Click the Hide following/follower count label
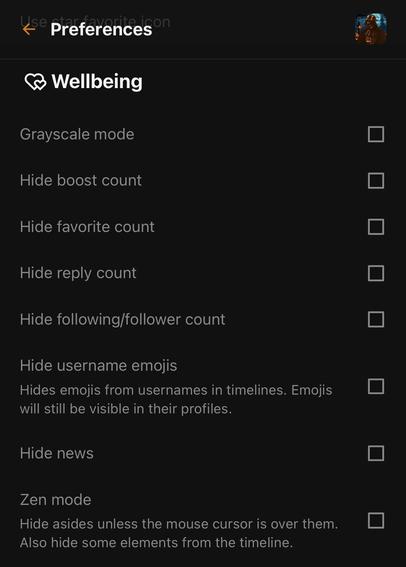The image size is (406, 567). 123,320
